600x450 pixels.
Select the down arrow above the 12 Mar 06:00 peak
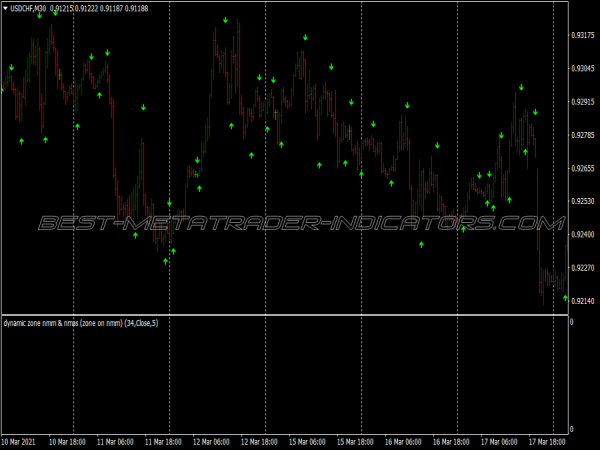click(x=225, y=20)
